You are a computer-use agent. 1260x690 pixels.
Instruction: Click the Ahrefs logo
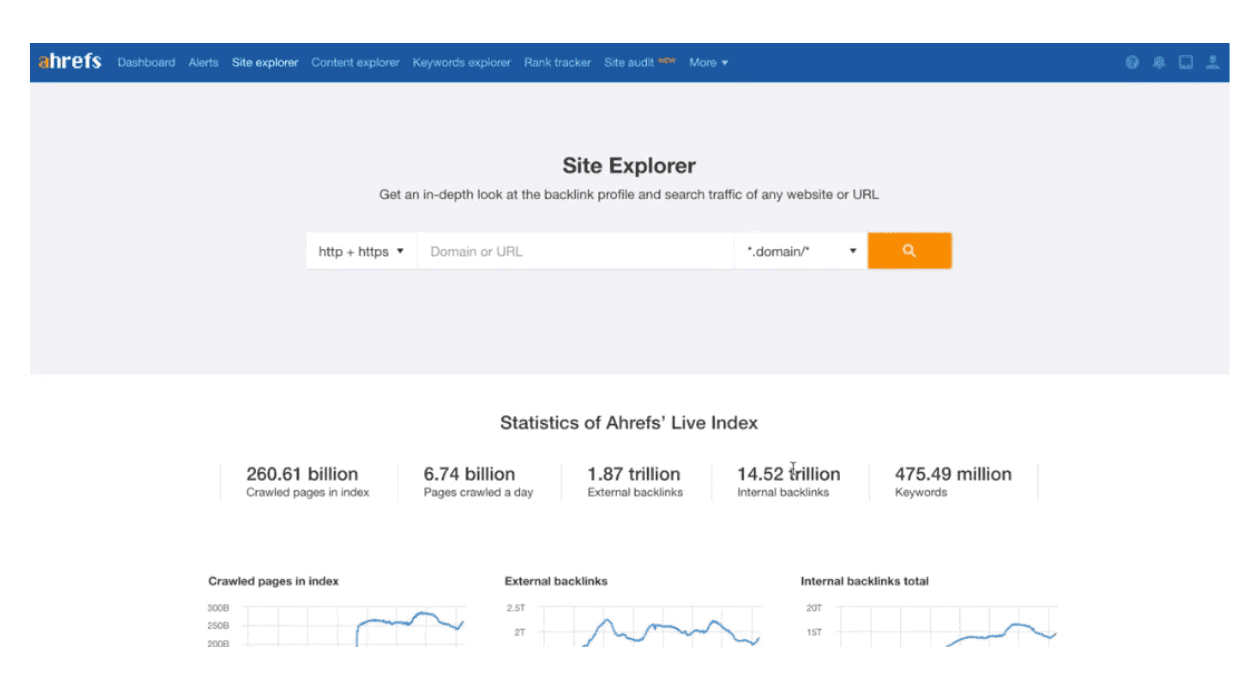pos(70,62)
